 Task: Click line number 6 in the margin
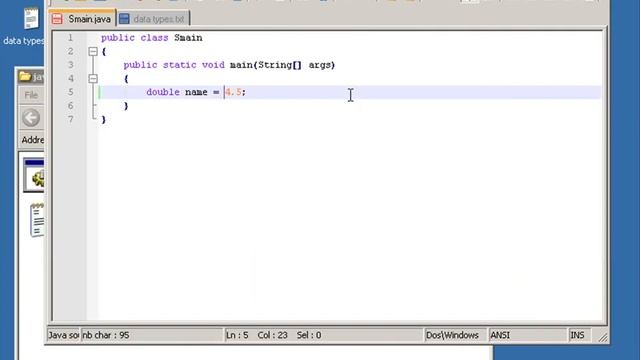point(71,106)
